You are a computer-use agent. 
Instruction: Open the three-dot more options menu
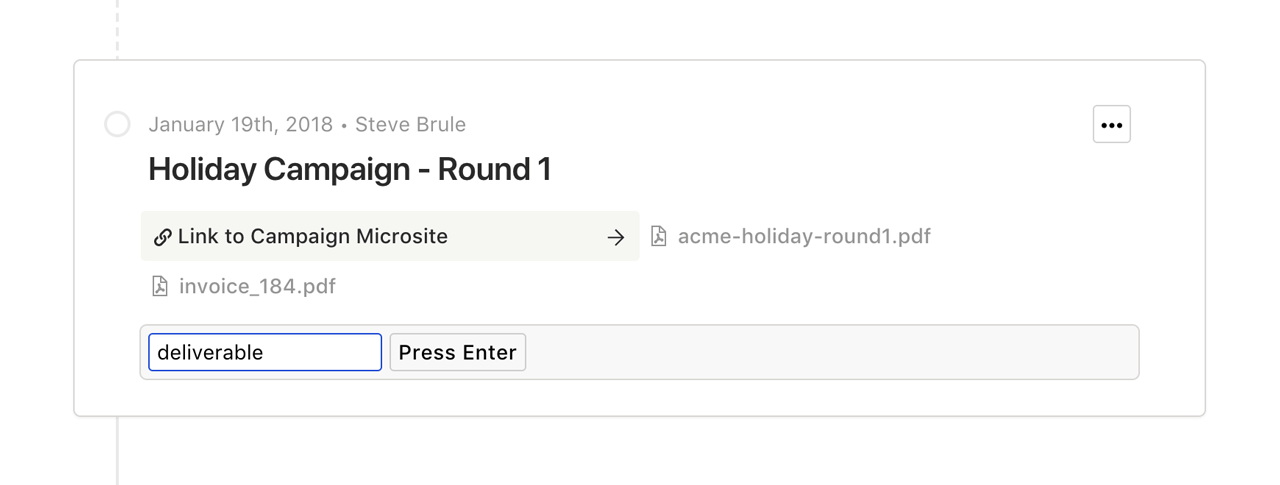point(1111,125)
